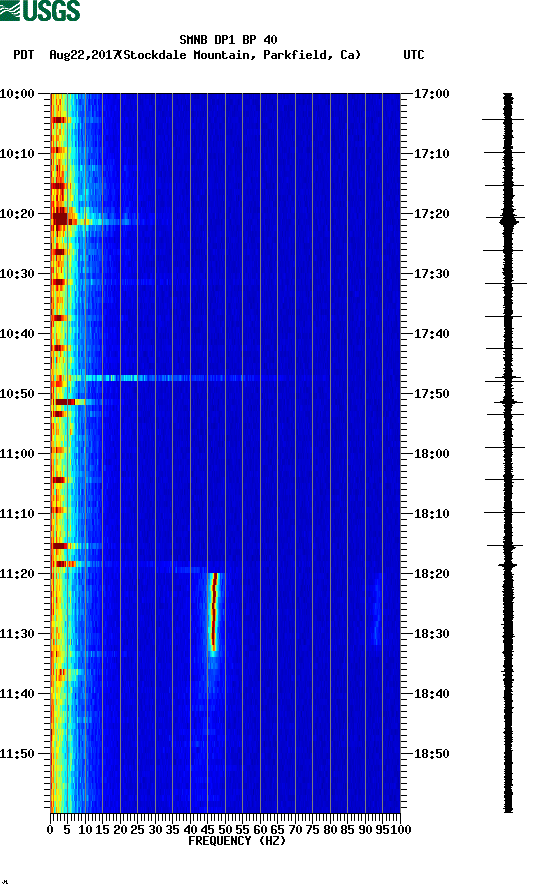Click the dark red low-frequency burst at 10:20
This screenshot has height=893, width=552.
[60, 217]
